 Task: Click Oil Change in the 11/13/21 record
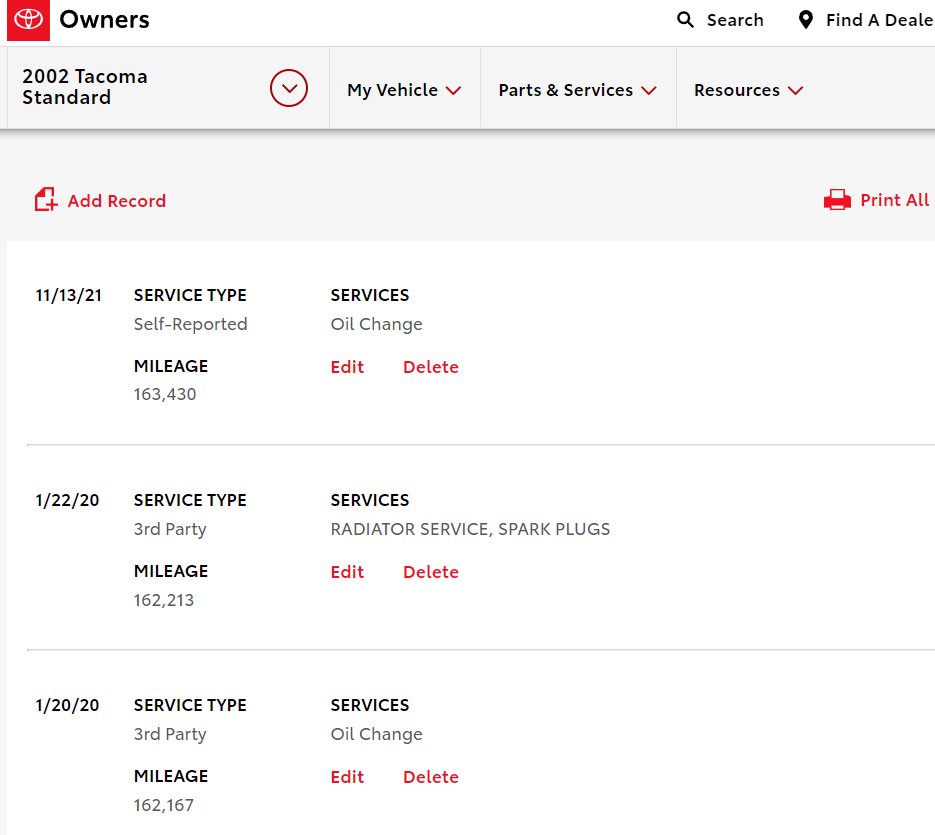pyautogui.click(x=376, y=324)
